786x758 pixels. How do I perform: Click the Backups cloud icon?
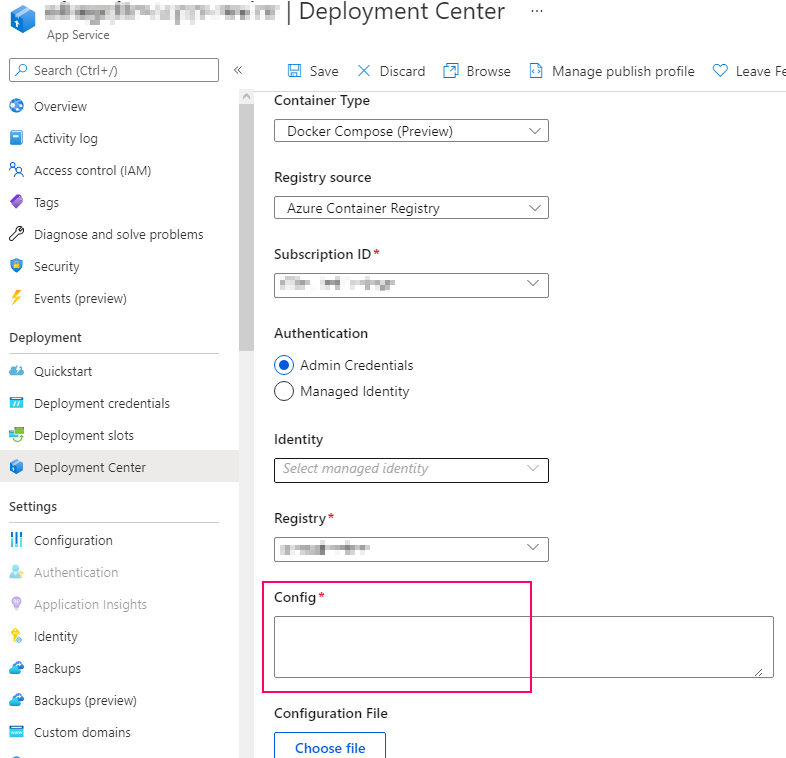click(x=17, y=668)
